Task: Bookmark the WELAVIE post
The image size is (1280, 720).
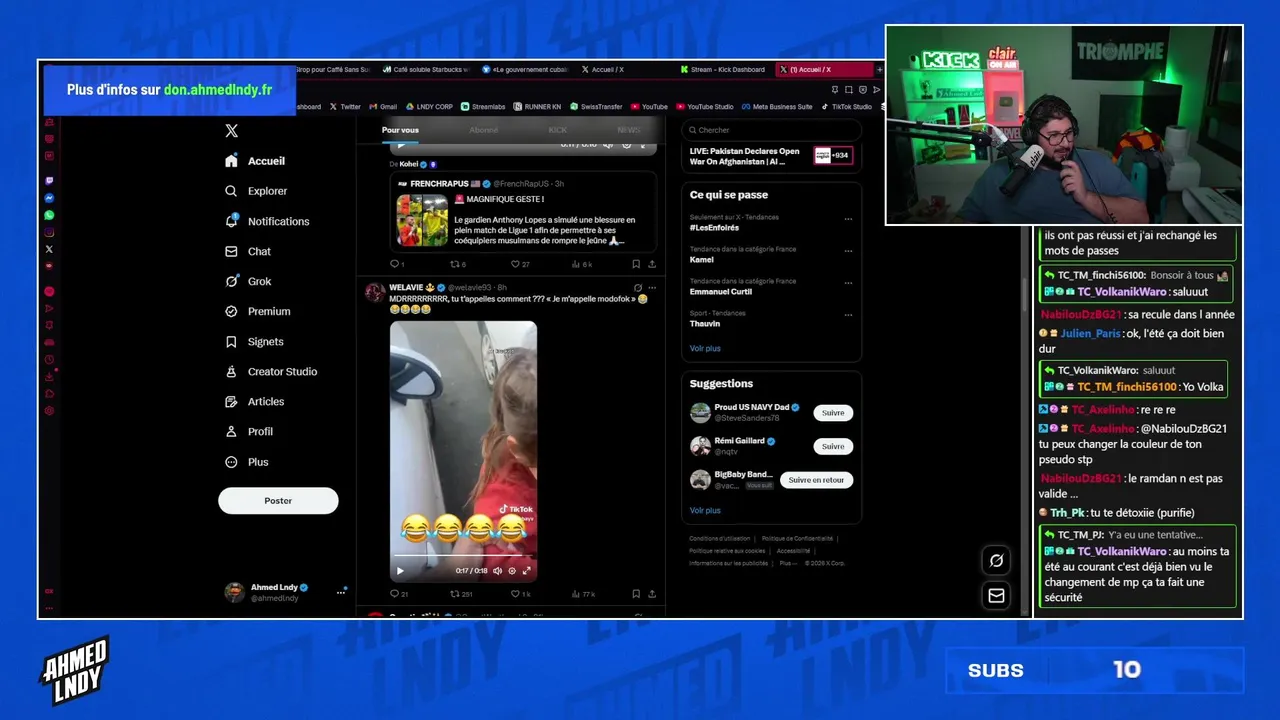Action: point(636,594)
